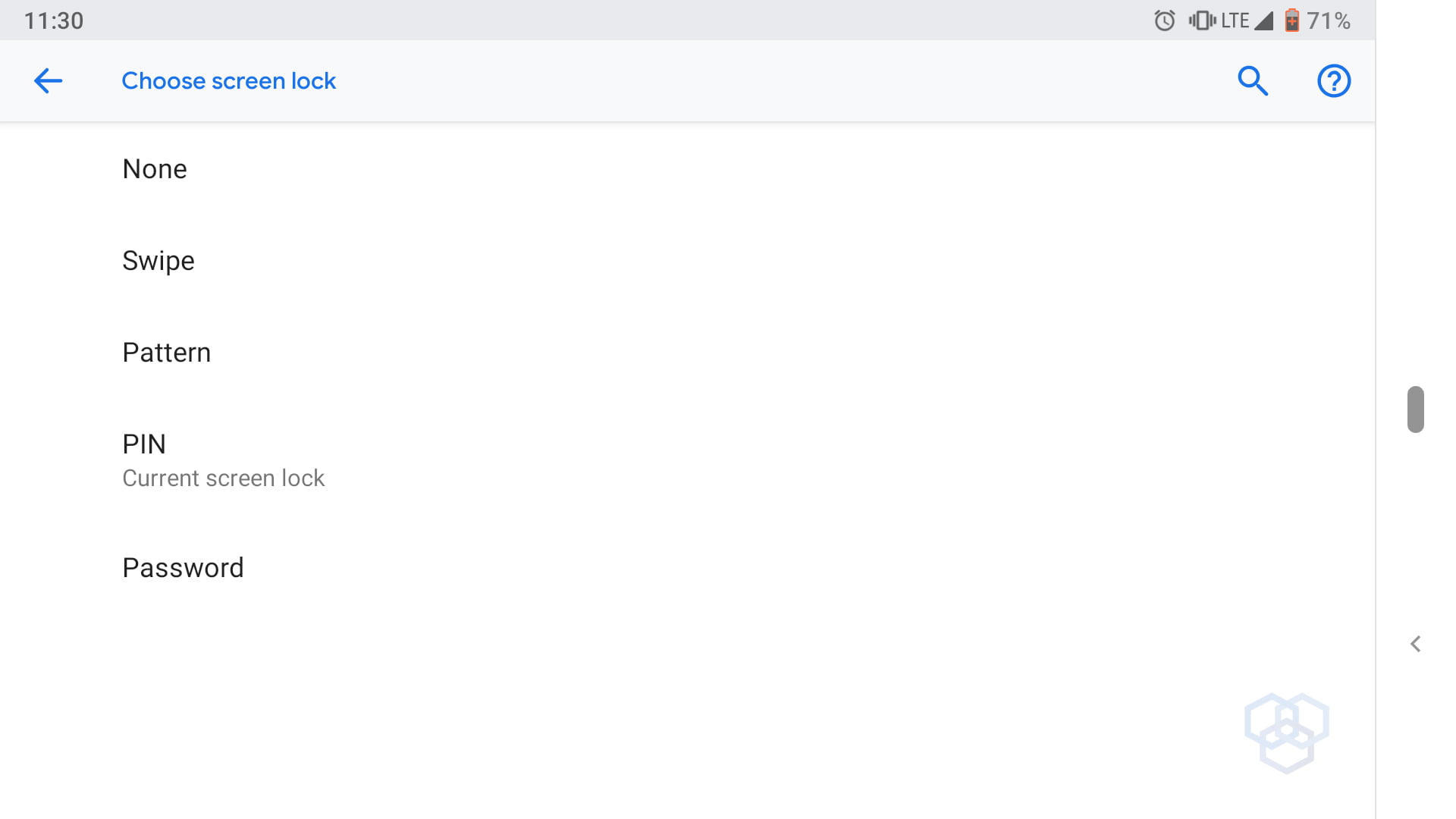Select the Pattern lock option
The height and width of the screenshot is (819, 1456).
pyautogui.click(x=167, y=353)
